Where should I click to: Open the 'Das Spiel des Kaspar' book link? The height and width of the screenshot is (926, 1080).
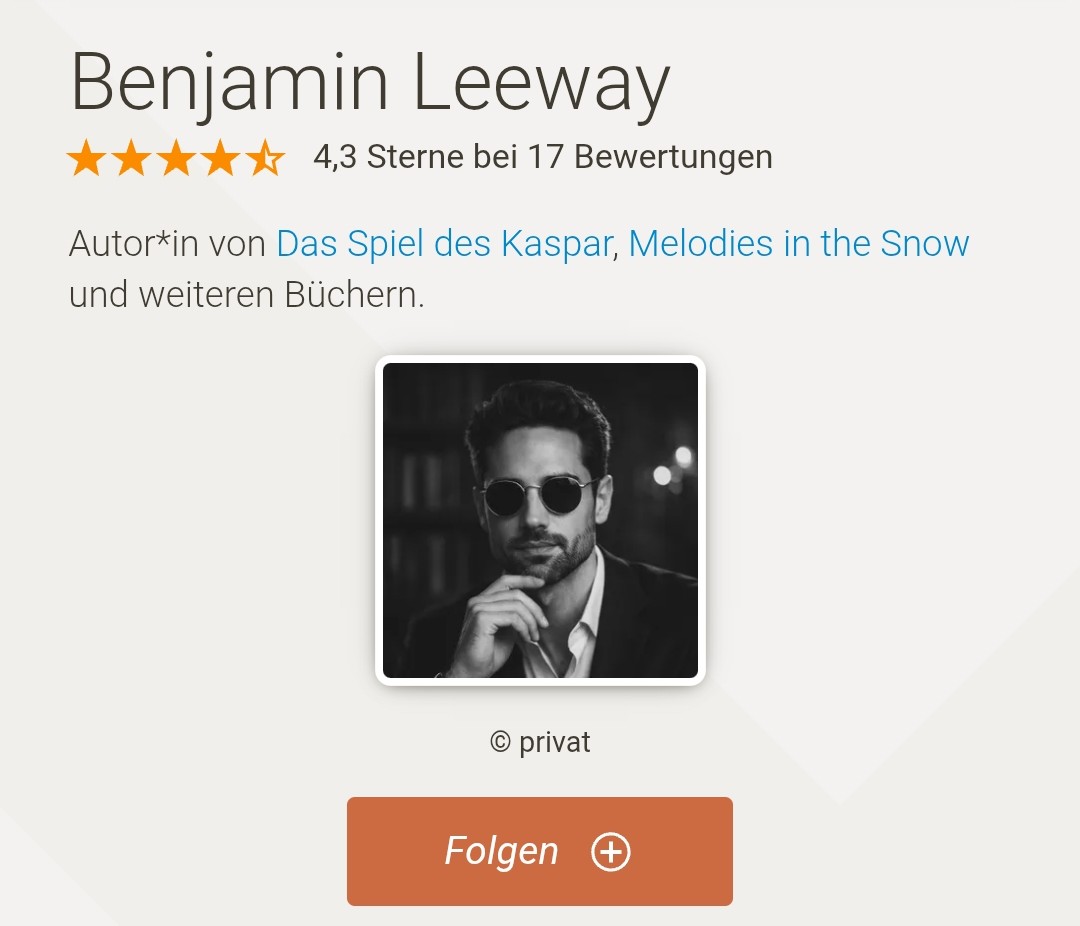(x=443, y=244)
